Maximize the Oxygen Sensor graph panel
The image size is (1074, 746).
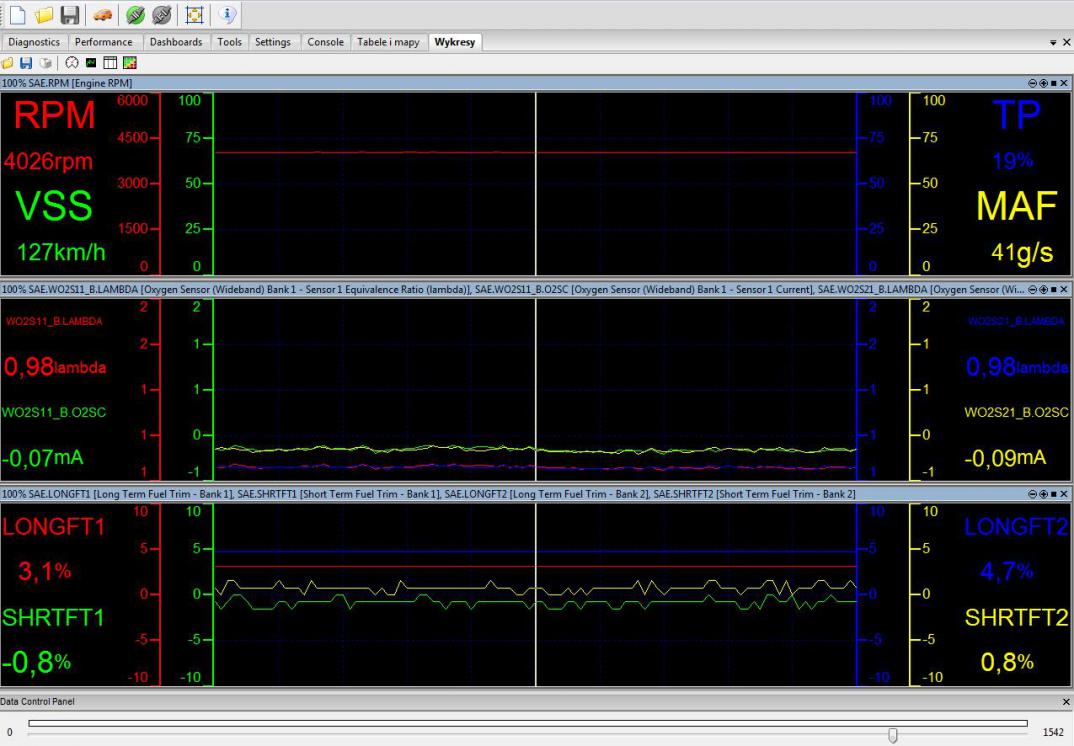(1054, 289)
